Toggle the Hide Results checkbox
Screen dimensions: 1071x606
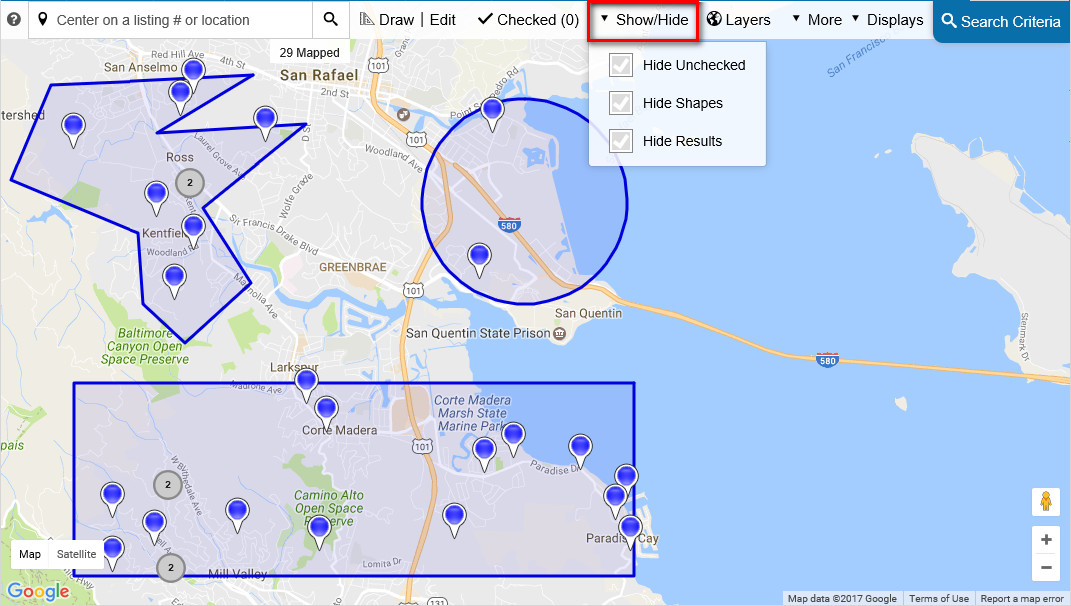pos(621,141)
